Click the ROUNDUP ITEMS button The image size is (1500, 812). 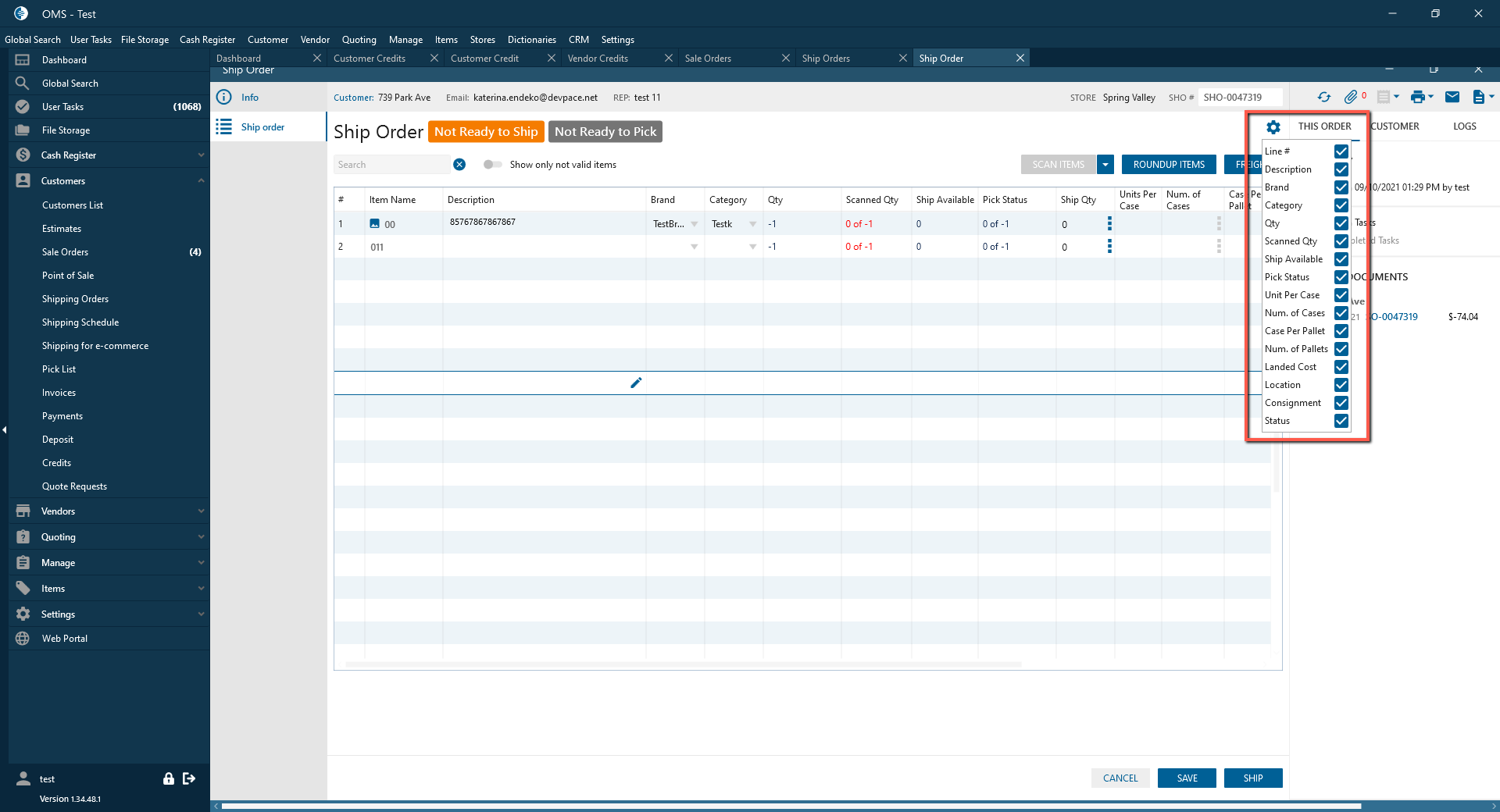1169,165
